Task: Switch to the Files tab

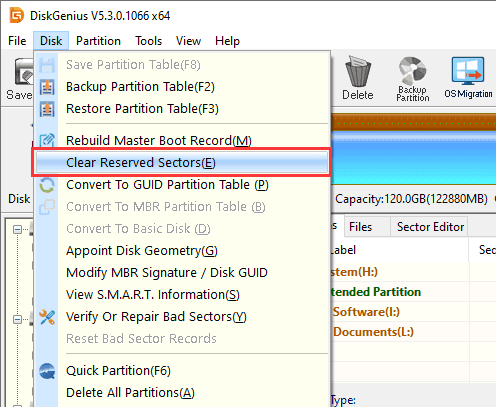Action: tap(360, 227)
